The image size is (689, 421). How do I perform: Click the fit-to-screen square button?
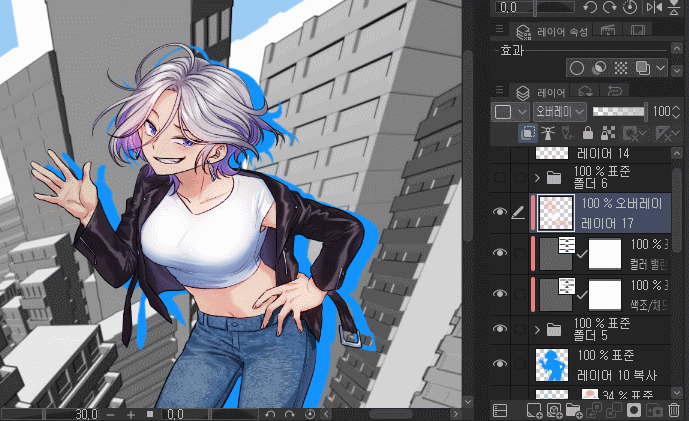pyautogui.click(x=150, y=414)
